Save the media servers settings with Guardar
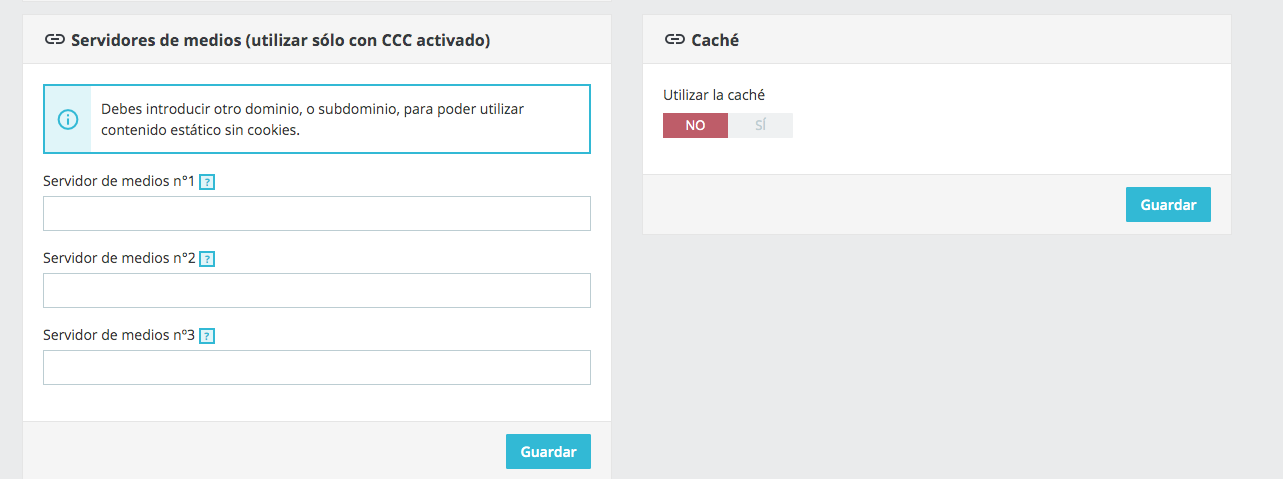Image resolution: width=1283 pixels, height=479 pixels. [x=548, y=452]
